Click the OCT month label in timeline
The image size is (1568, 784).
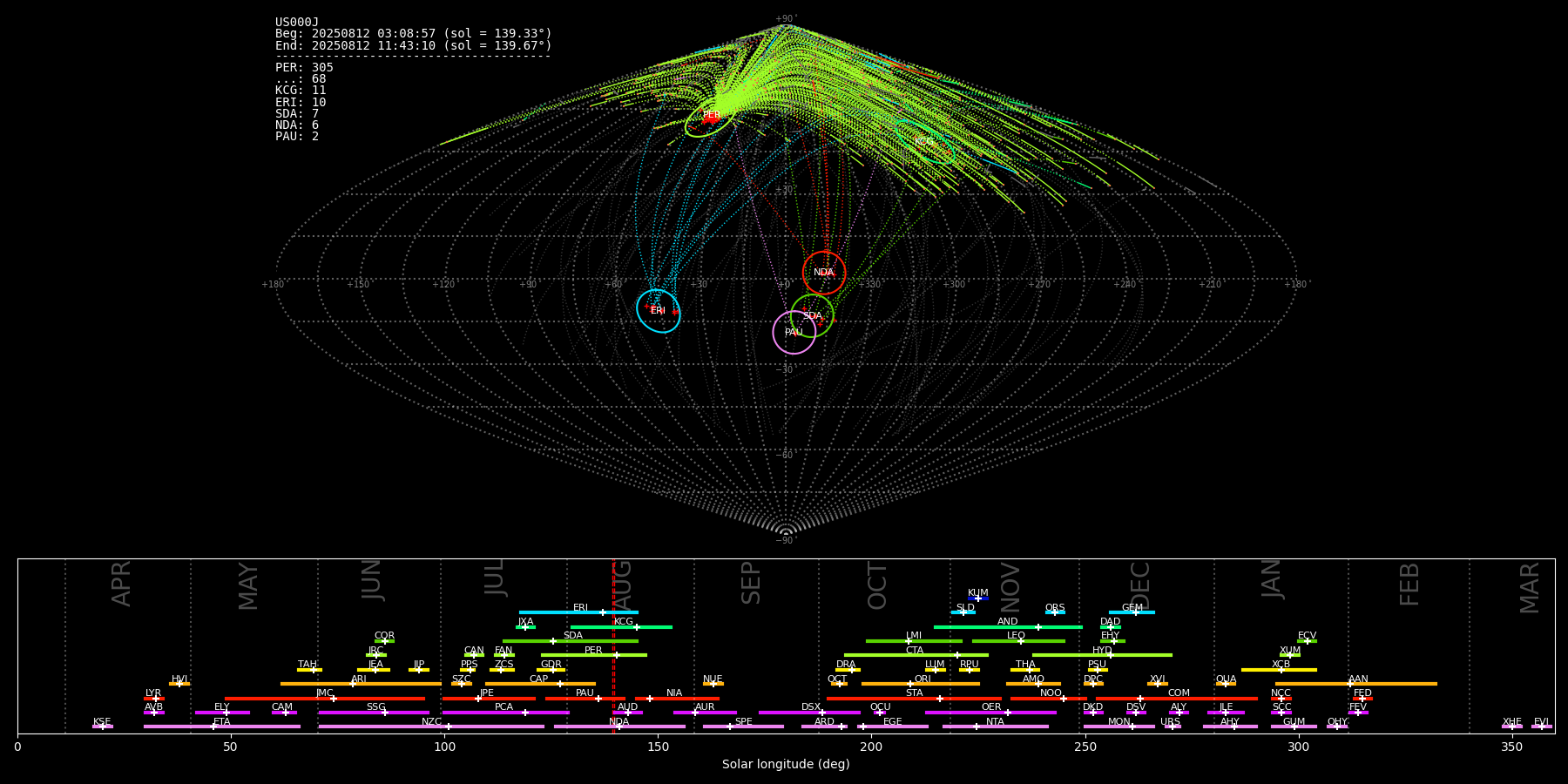(x=877, y=585)
